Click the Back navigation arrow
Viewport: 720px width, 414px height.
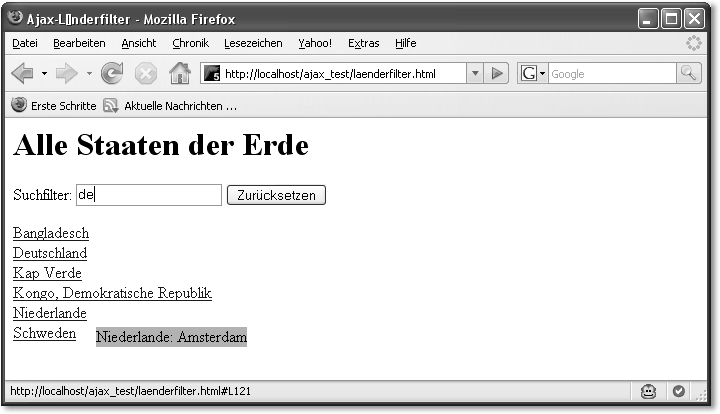22,74
